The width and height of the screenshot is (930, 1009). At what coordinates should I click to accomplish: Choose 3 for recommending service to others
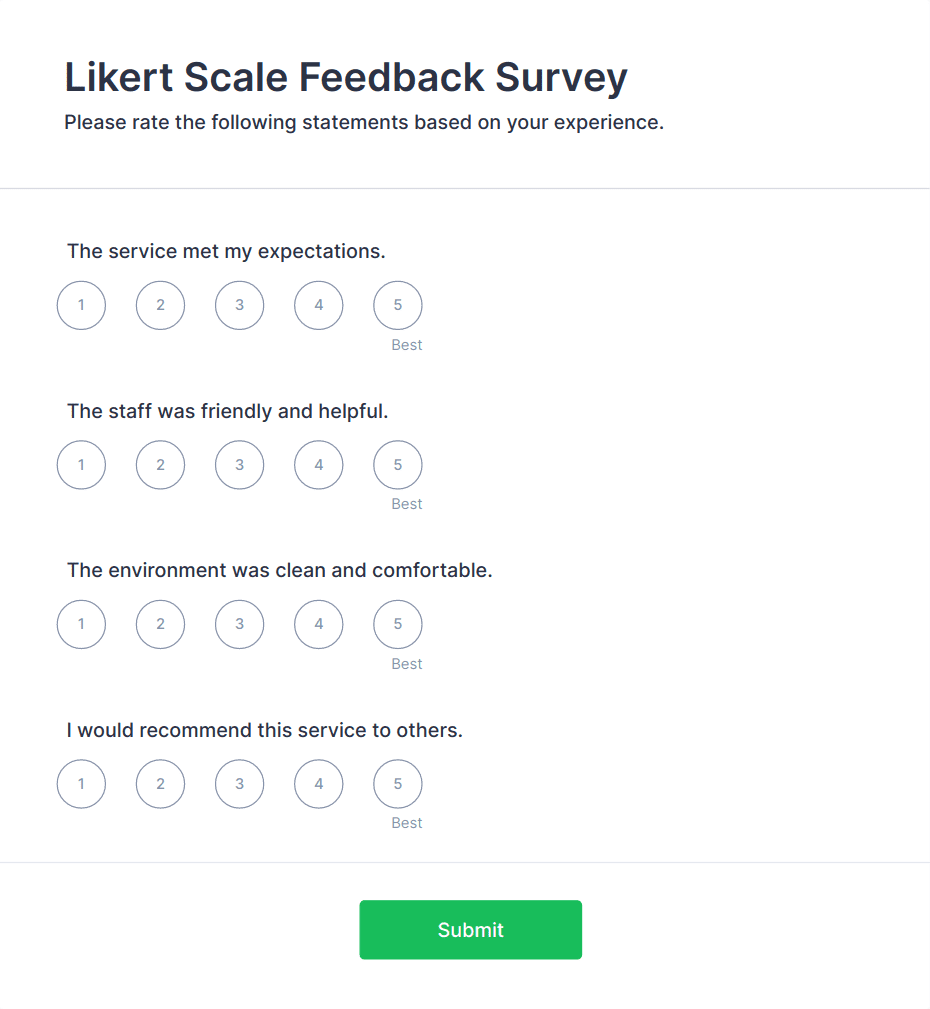239,784
